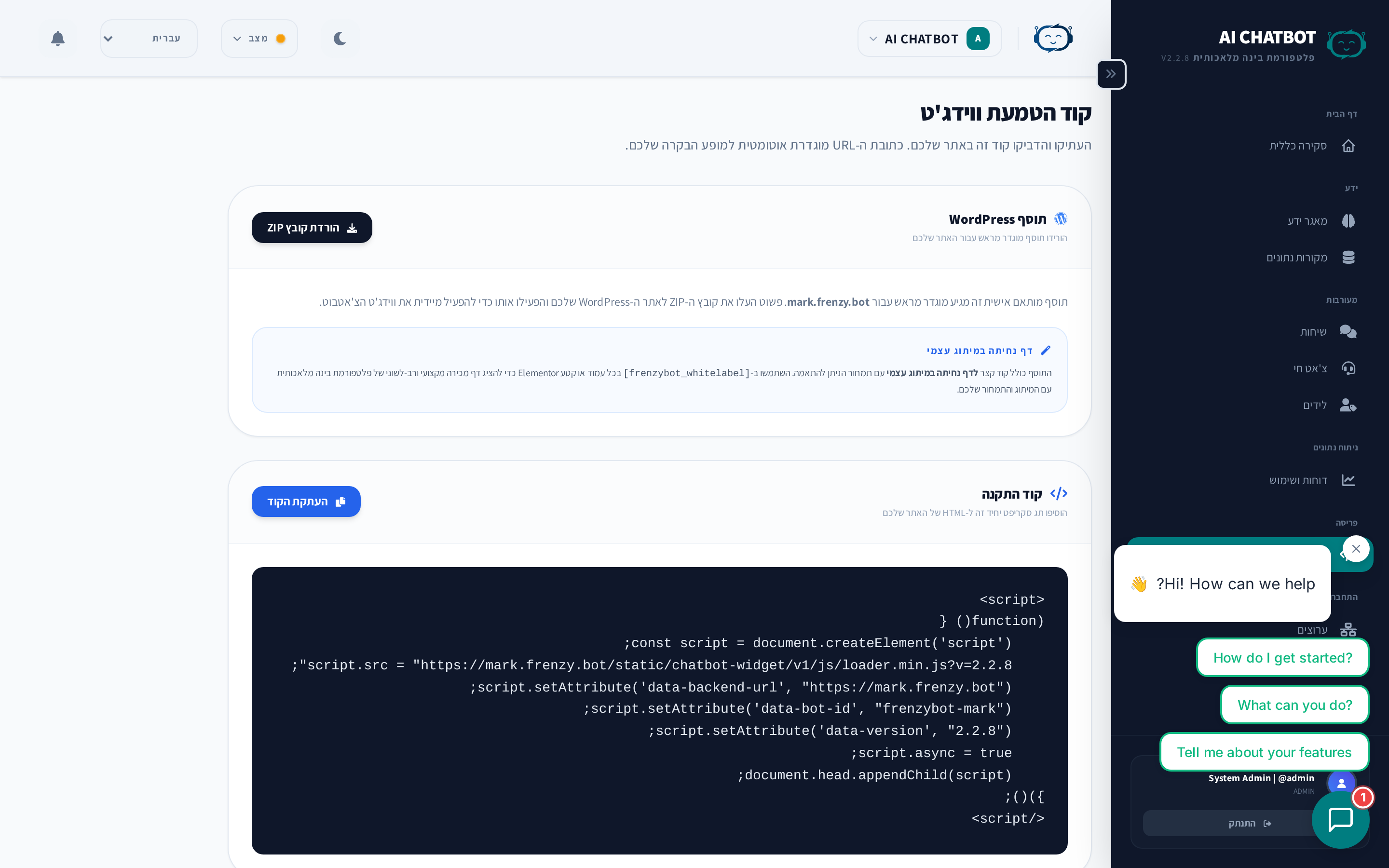Open AI CHATBOT account selector
The width and height of the screenshot is (1389, 868).
point(929,39)
